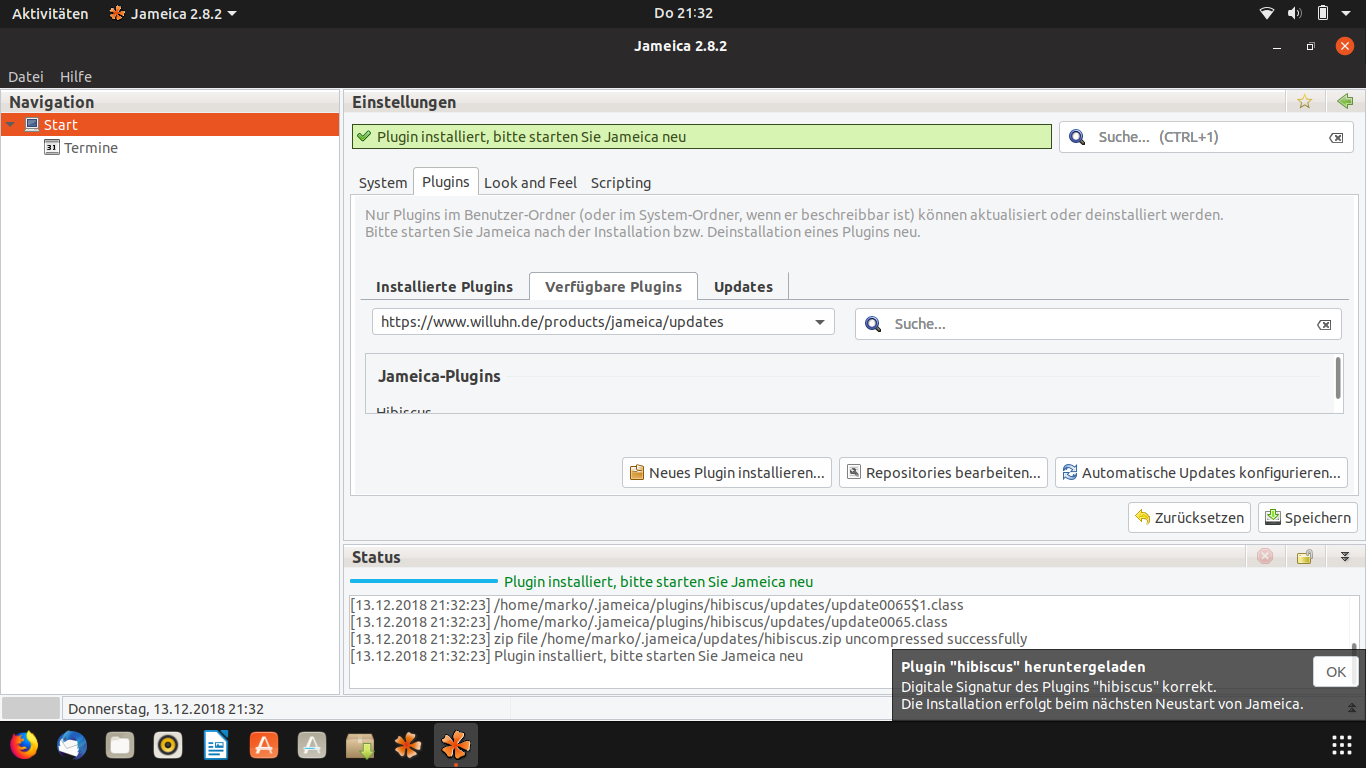1366x768 pixels.
Task: Click Neues Plugin installieren button
Action: [x=727, y=473]
